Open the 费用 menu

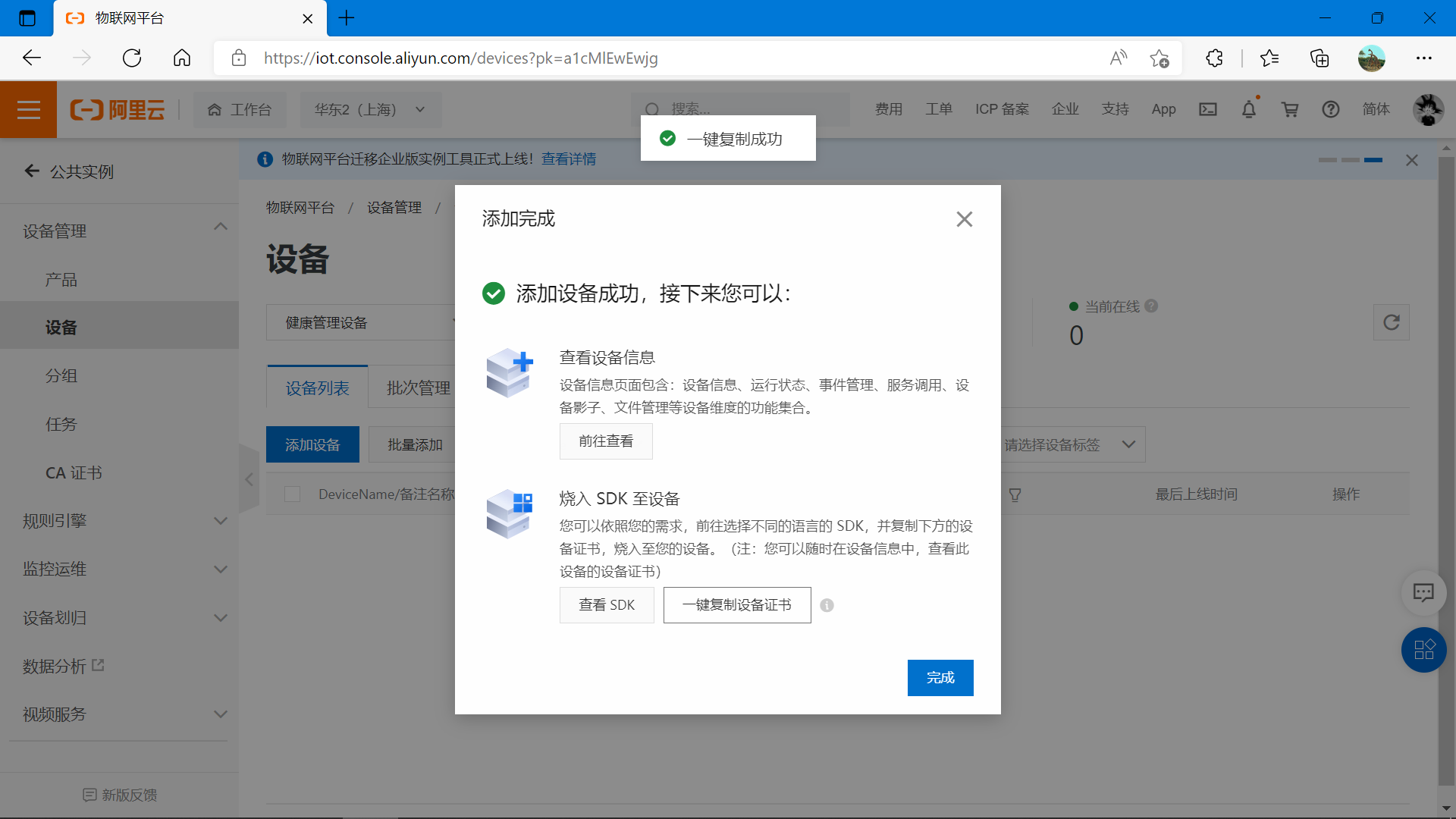click(x=889, y=109)
